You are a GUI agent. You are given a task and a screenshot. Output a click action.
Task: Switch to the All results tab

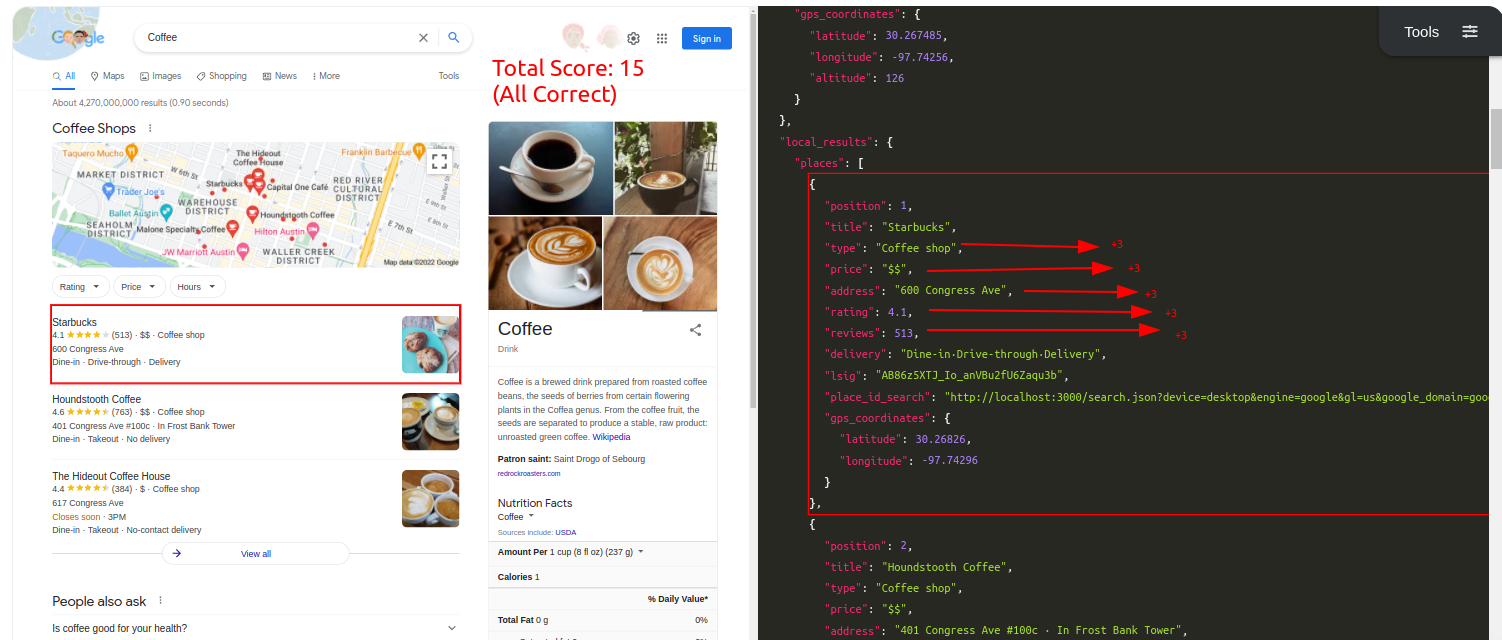tap(64, 76)
